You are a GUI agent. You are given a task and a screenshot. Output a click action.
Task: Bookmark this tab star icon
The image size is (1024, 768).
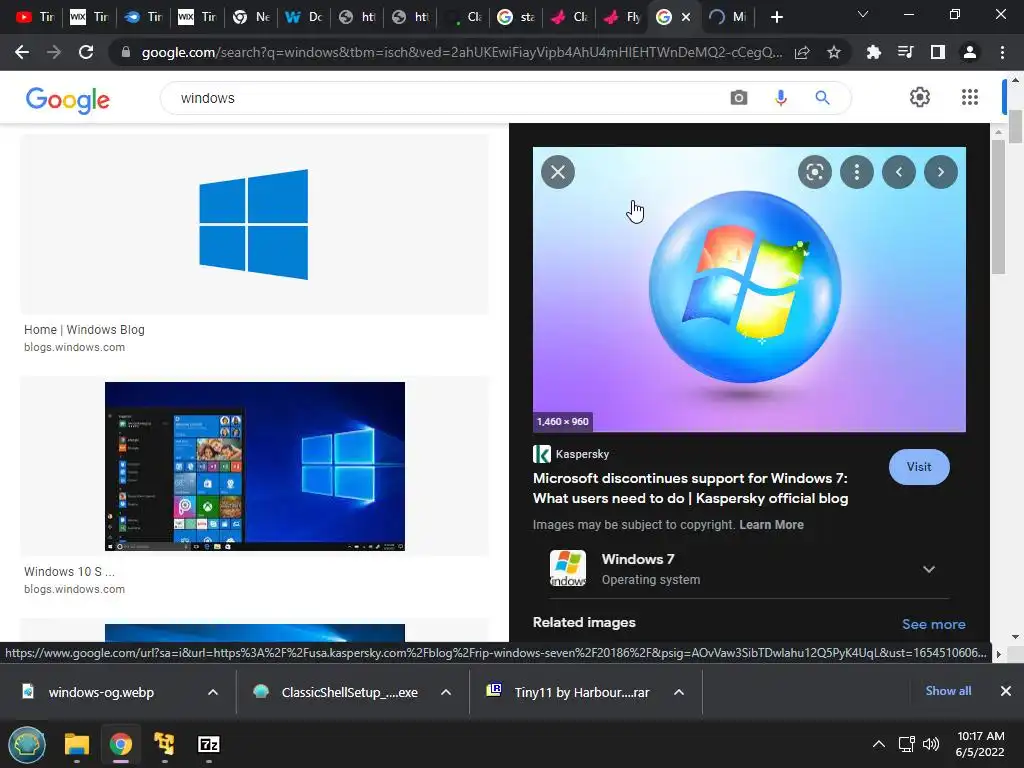point(833,52)
